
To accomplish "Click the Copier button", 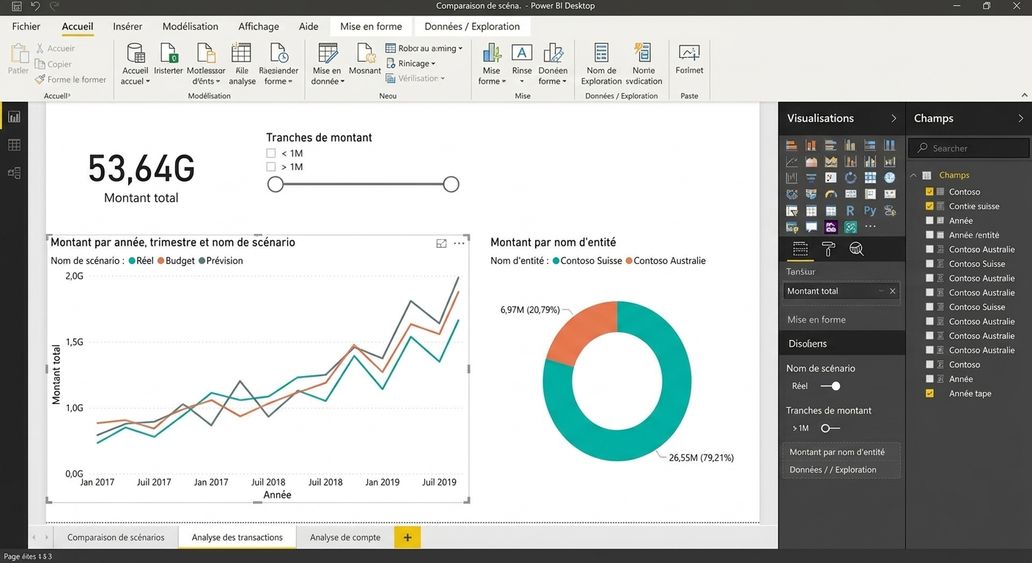I will 53,64.
